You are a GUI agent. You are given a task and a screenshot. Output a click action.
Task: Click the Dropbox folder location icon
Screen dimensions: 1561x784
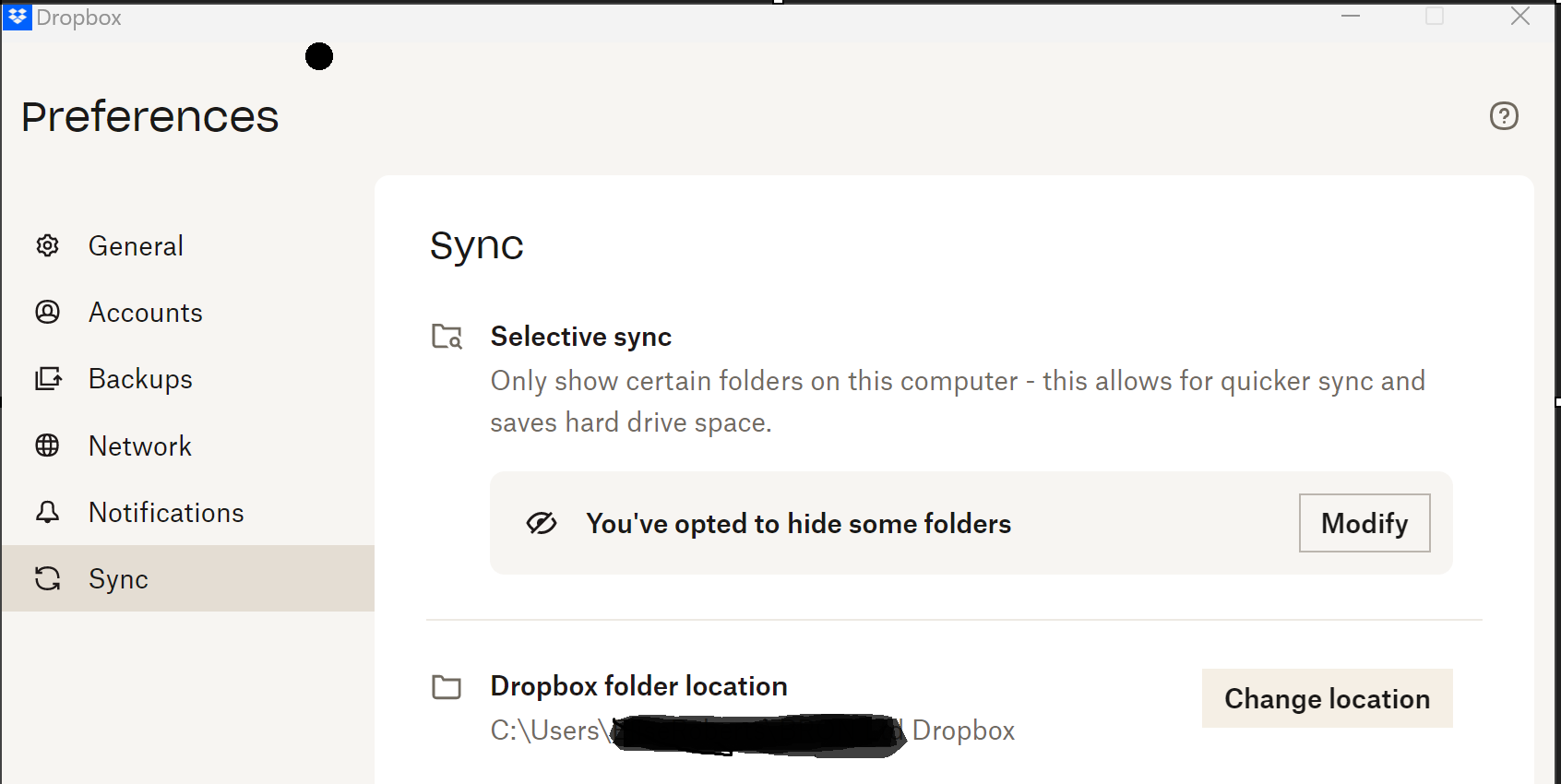pyautogui.click(x=447, y=687)
